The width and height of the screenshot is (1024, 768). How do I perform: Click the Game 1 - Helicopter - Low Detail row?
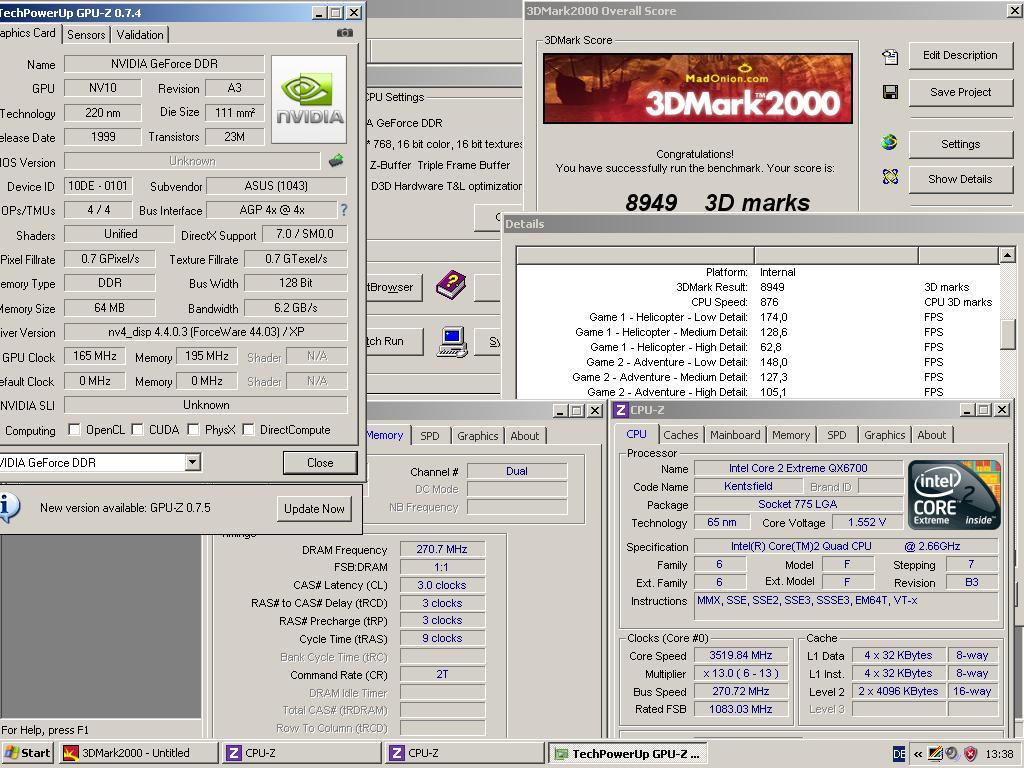click(758, 317)
